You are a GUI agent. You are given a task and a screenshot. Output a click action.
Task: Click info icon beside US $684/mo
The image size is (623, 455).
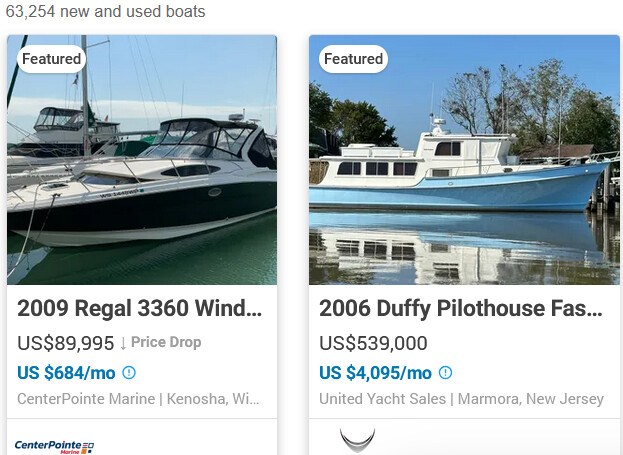[129, 373]
